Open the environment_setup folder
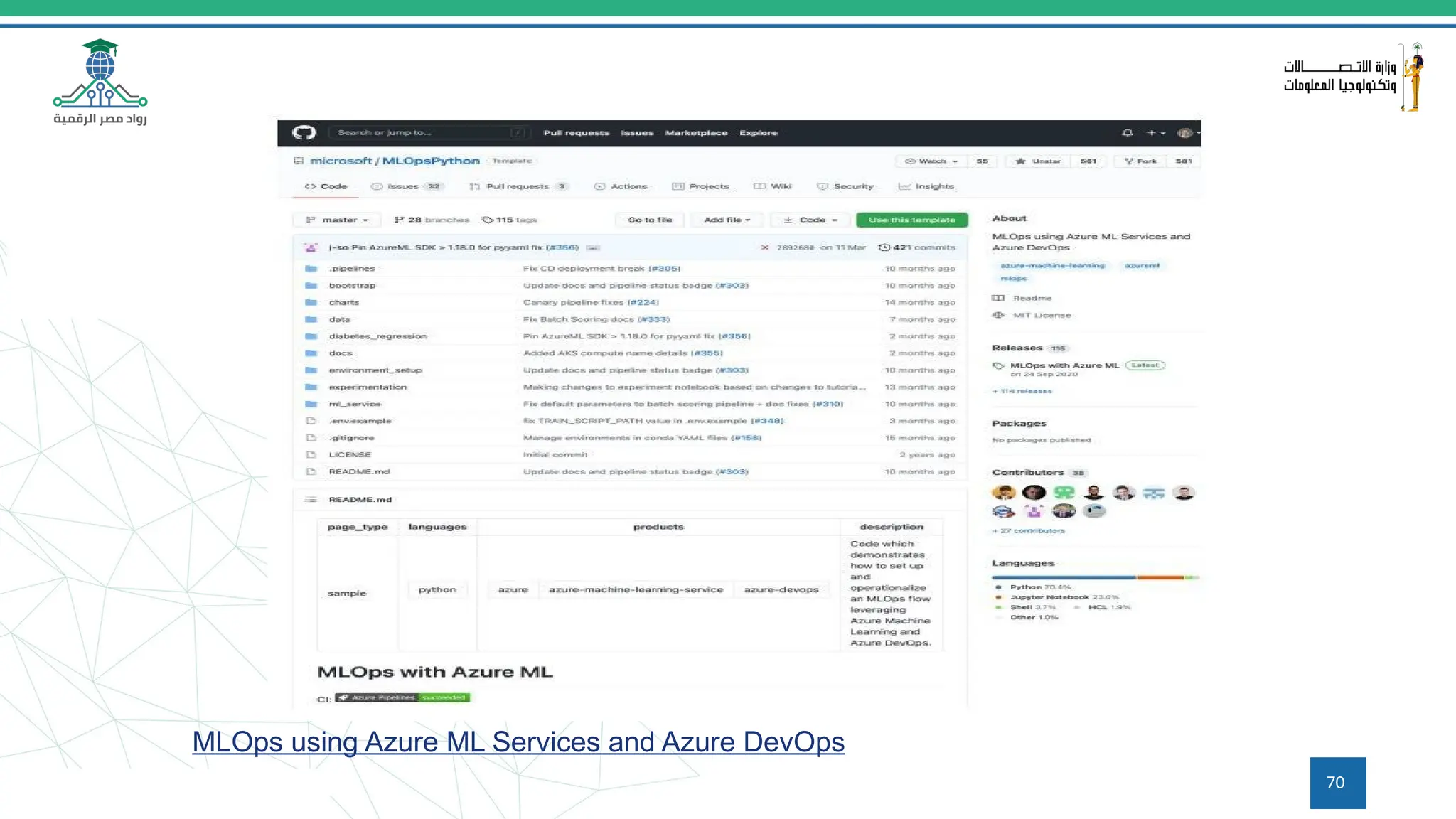The width and height of the screenshot is (1456, 819). (375, 370)
